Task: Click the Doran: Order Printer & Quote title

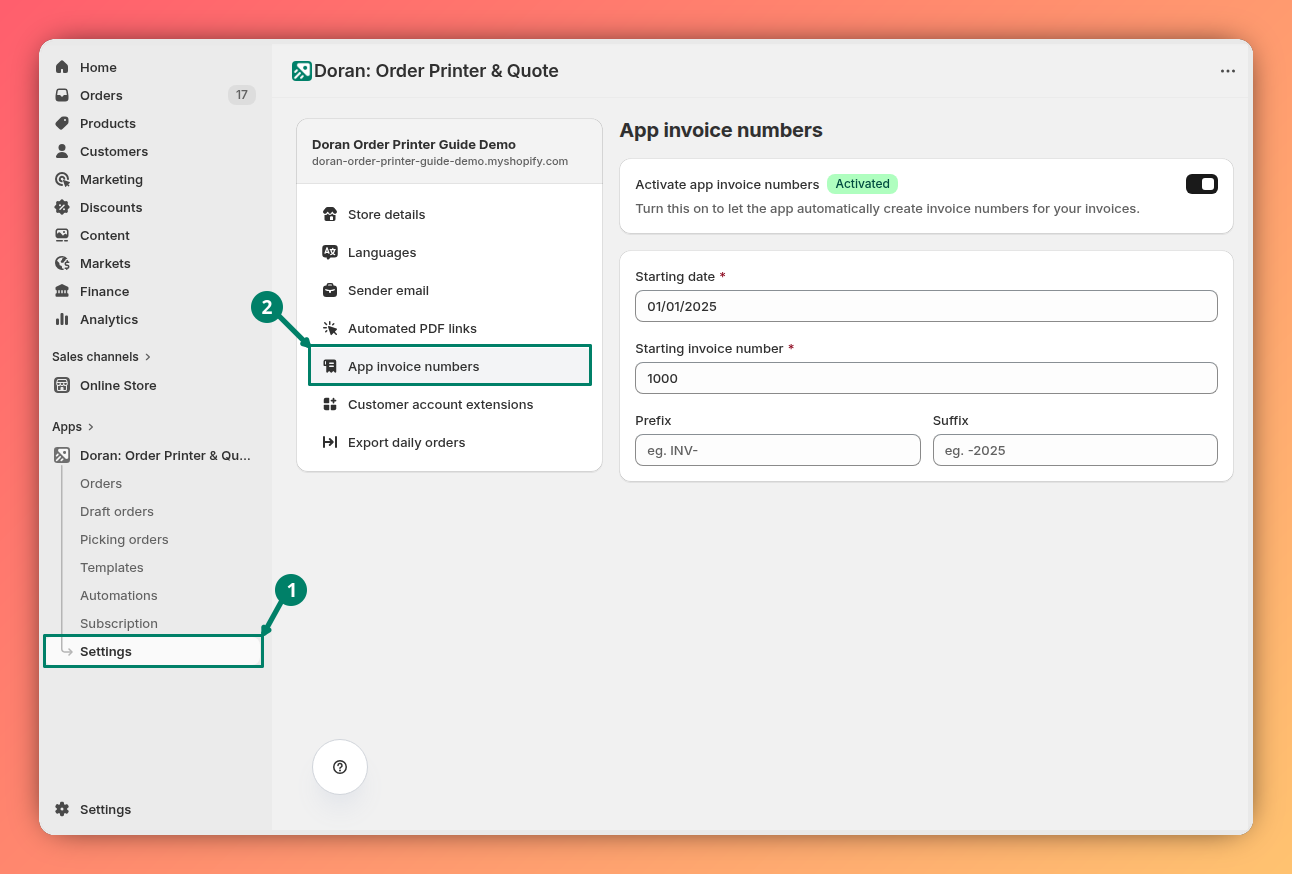Action: tap(436, 71)
